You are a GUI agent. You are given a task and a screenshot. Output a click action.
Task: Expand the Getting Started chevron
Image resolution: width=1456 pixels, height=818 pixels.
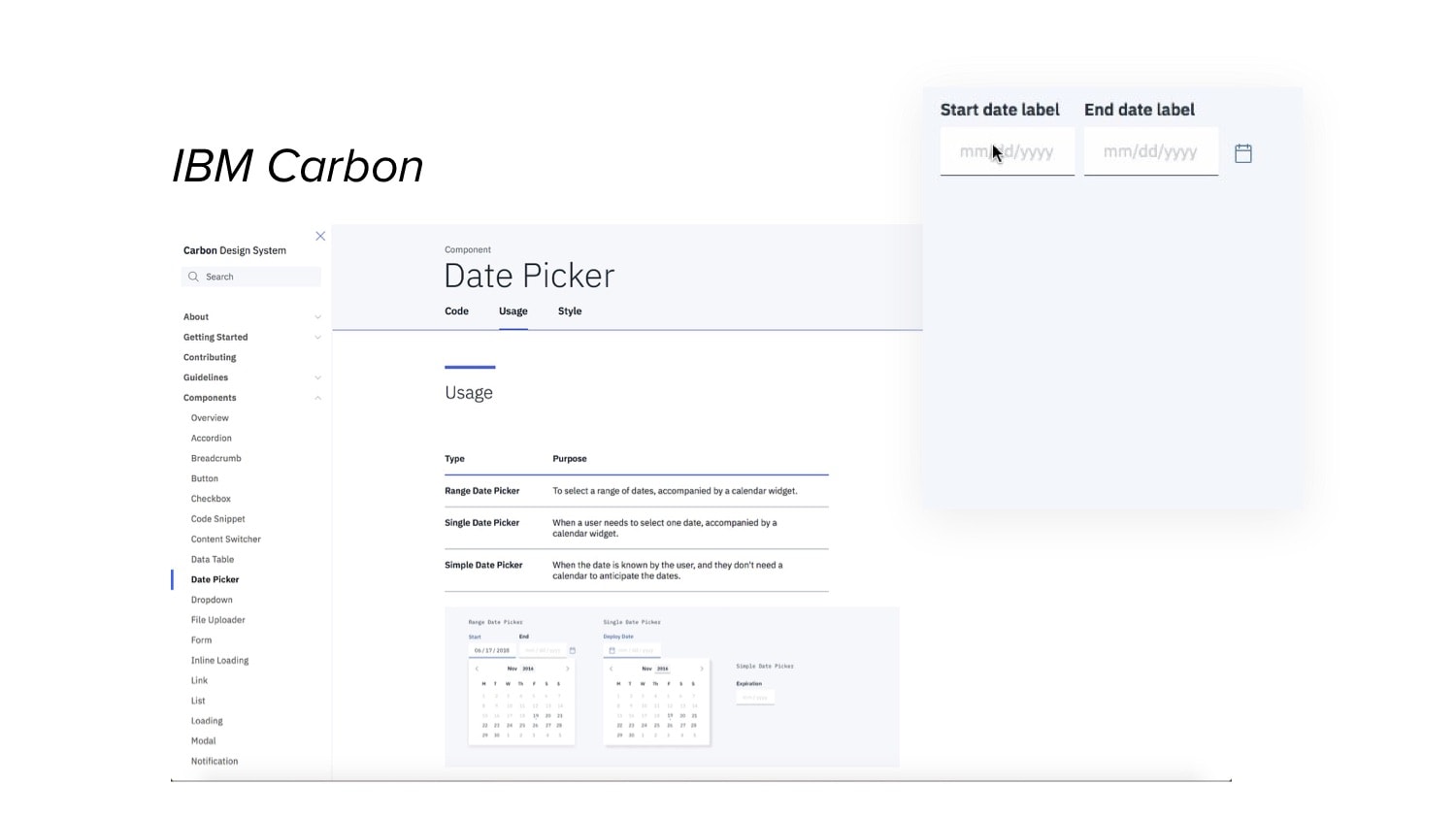[x=317, y=338]
